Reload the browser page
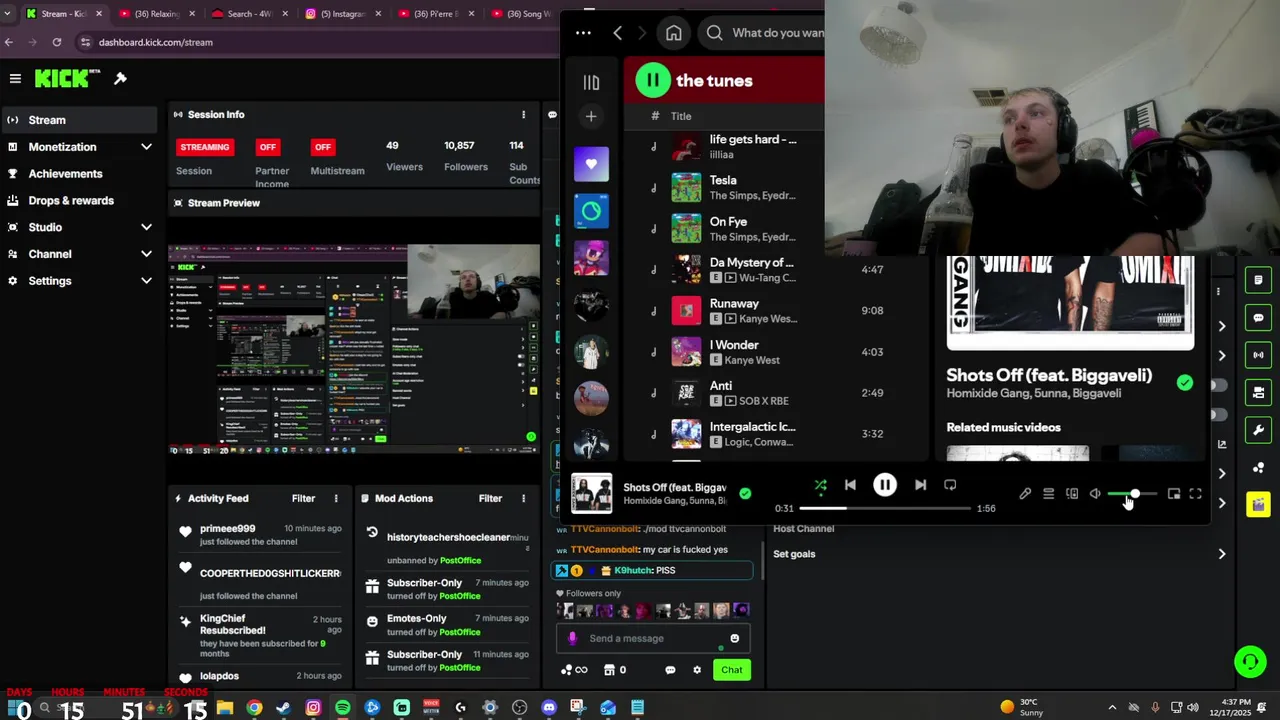The height and width of the screenshot is (720, 1280). pos(57,42)
